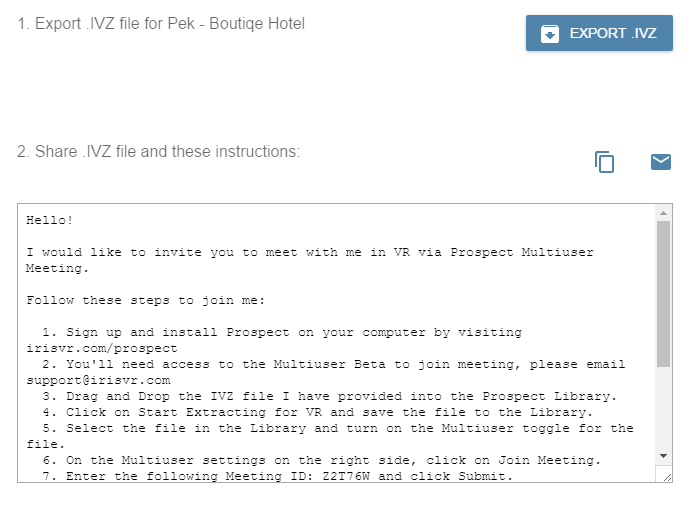Click the "Follow these steps to join me:" line
The height and width of the screenshot is (530, 691).
click(x=145, y=300)
